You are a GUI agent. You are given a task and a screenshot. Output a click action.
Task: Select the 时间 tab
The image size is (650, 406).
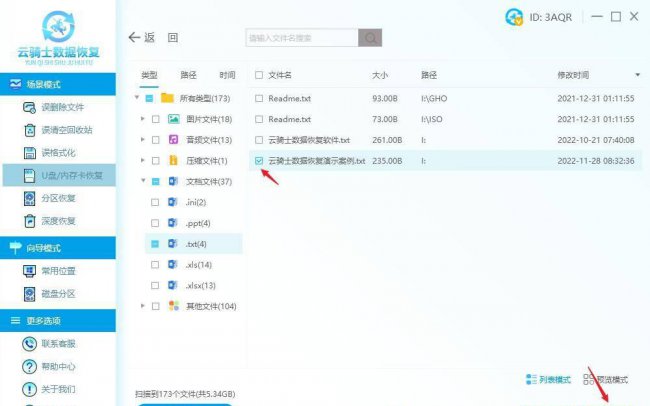(227, 75)
